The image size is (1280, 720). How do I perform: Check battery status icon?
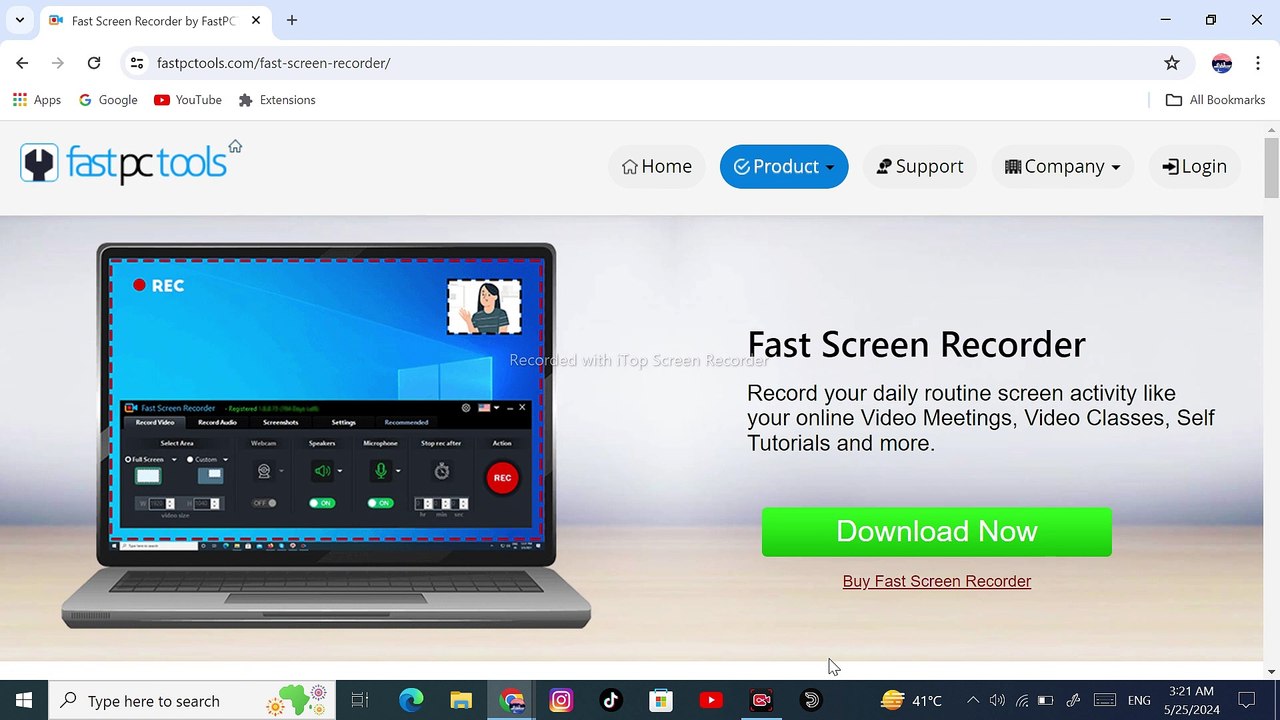click(1046, 700)
